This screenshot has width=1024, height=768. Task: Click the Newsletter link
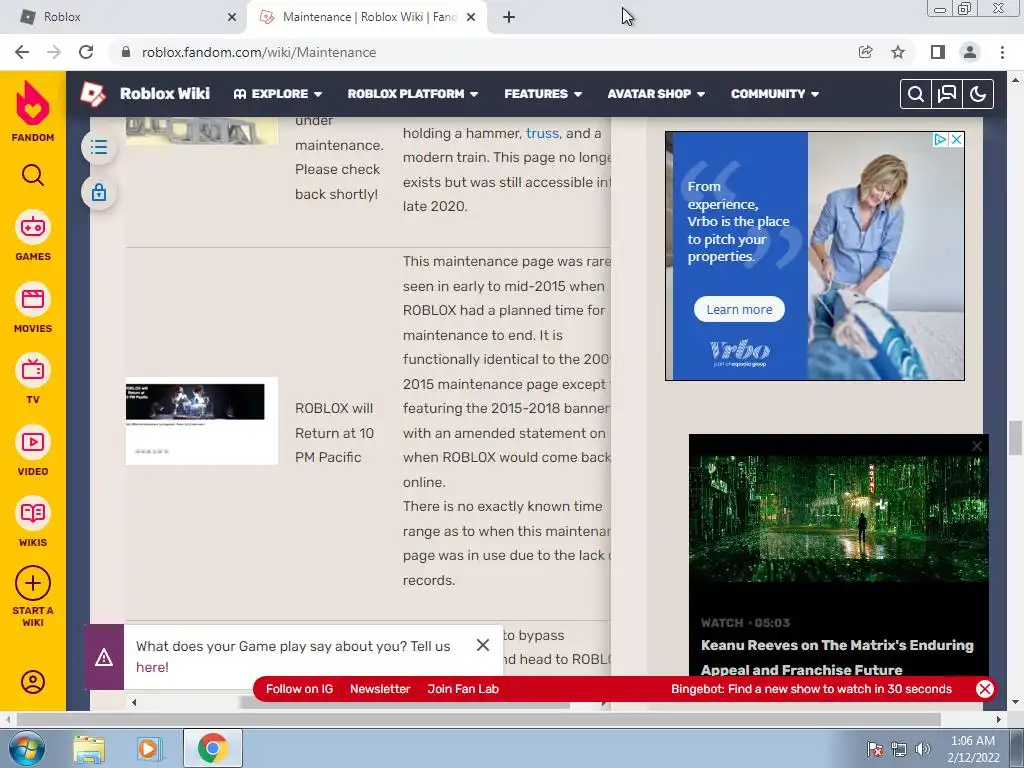pos(380,689)
